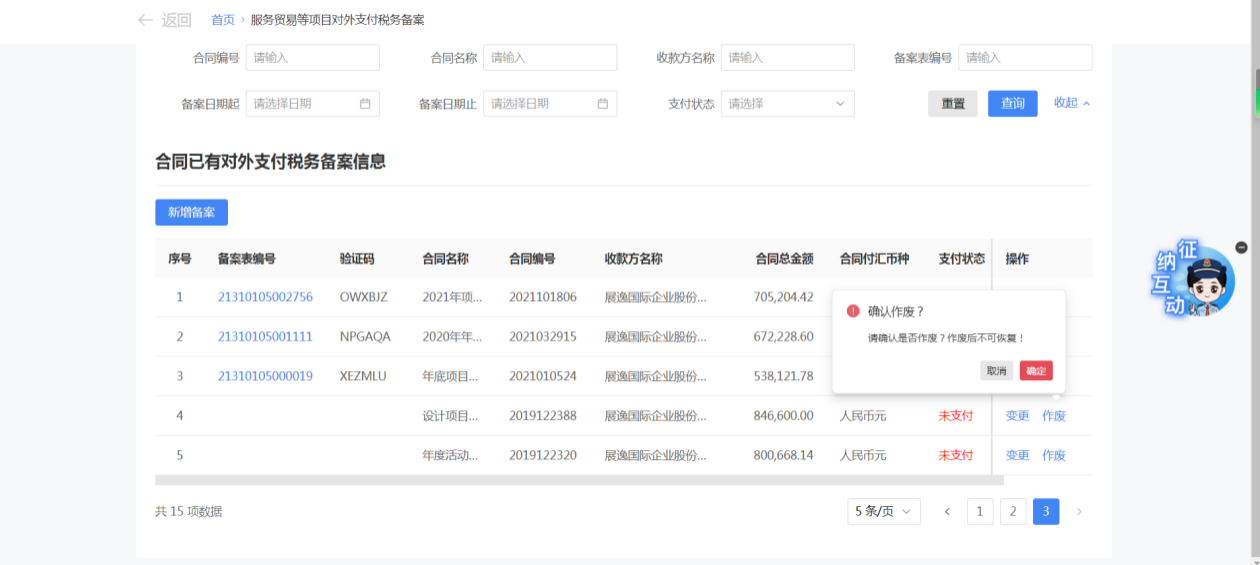Select page 2 in pagination
The width and height of the screenshot is (1260, 565).
(x=1013, y=512)
